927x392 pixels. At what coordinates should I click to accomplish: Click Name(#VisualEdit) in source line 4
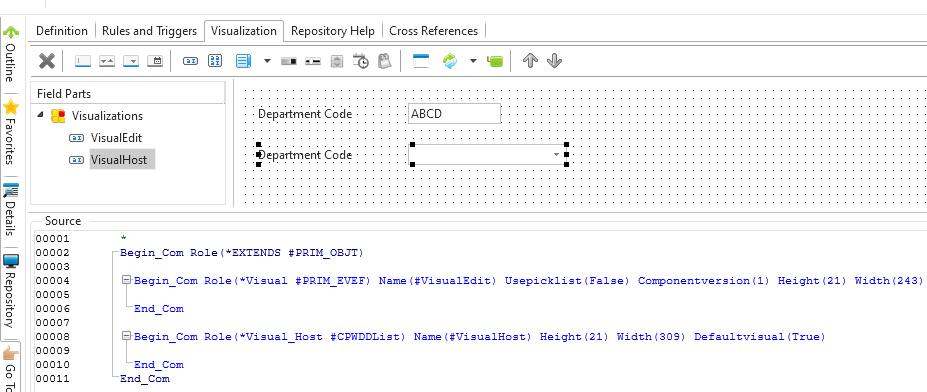pyautogui.click(x=438, y=281)
